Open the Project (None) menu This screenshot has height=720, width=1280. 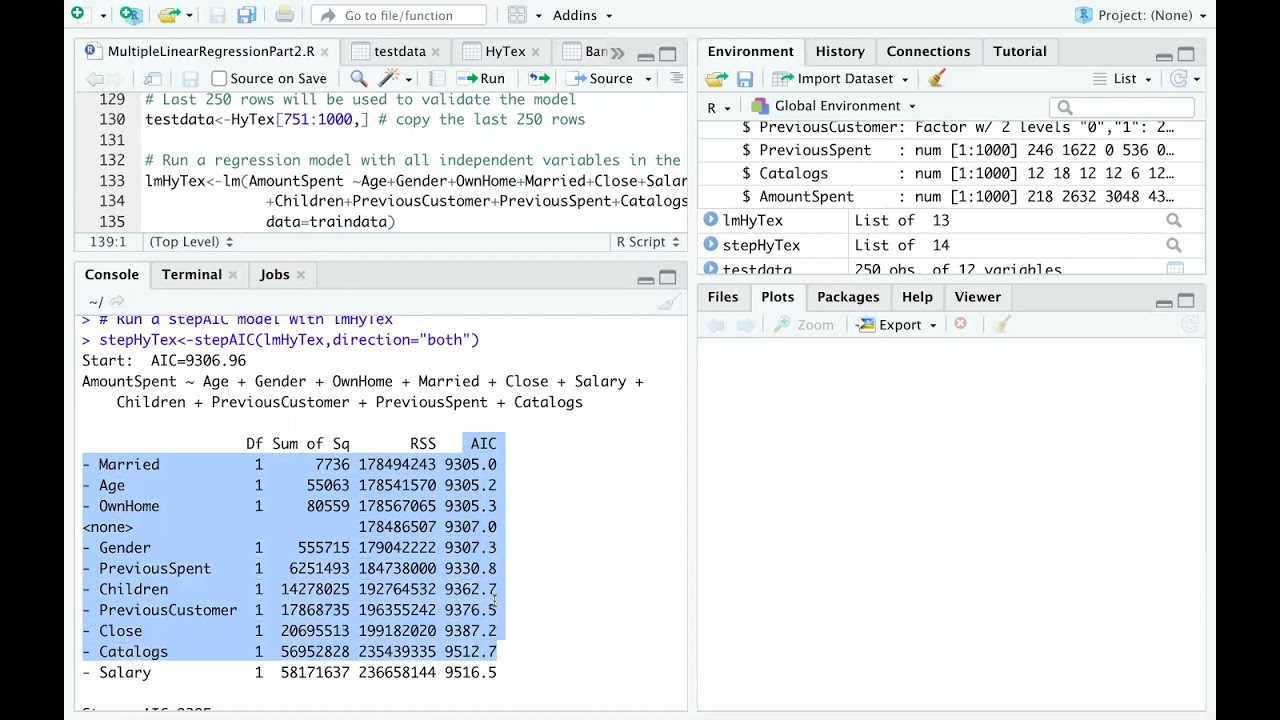tap(1143, 15)
